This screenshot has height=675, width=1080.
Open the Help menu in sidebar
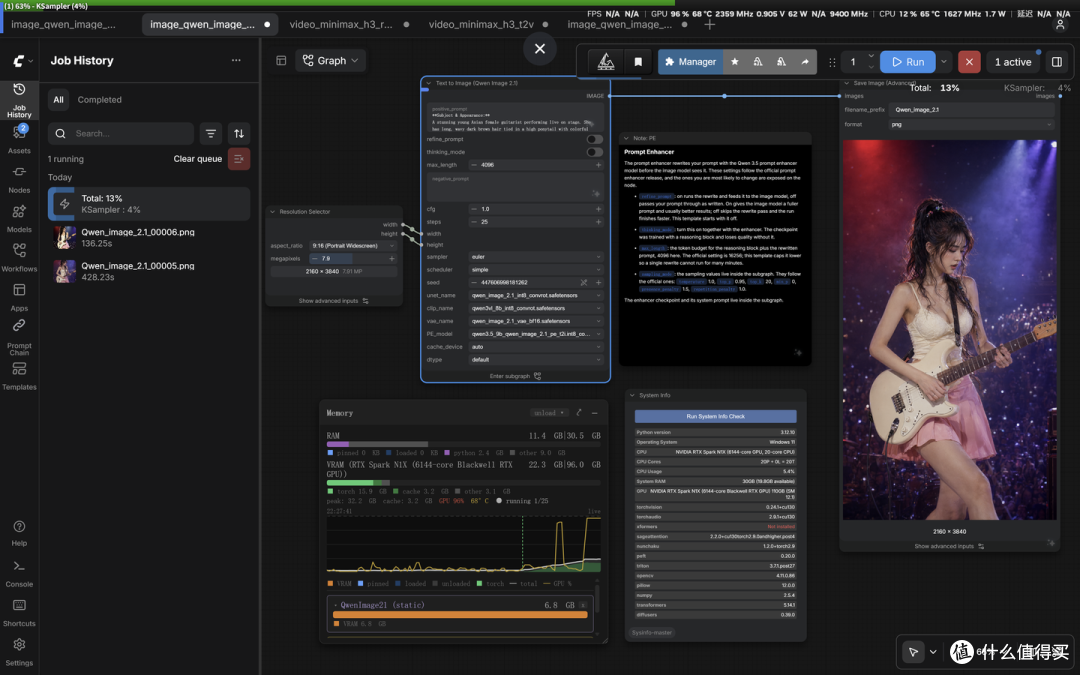(x=19, y=532)
